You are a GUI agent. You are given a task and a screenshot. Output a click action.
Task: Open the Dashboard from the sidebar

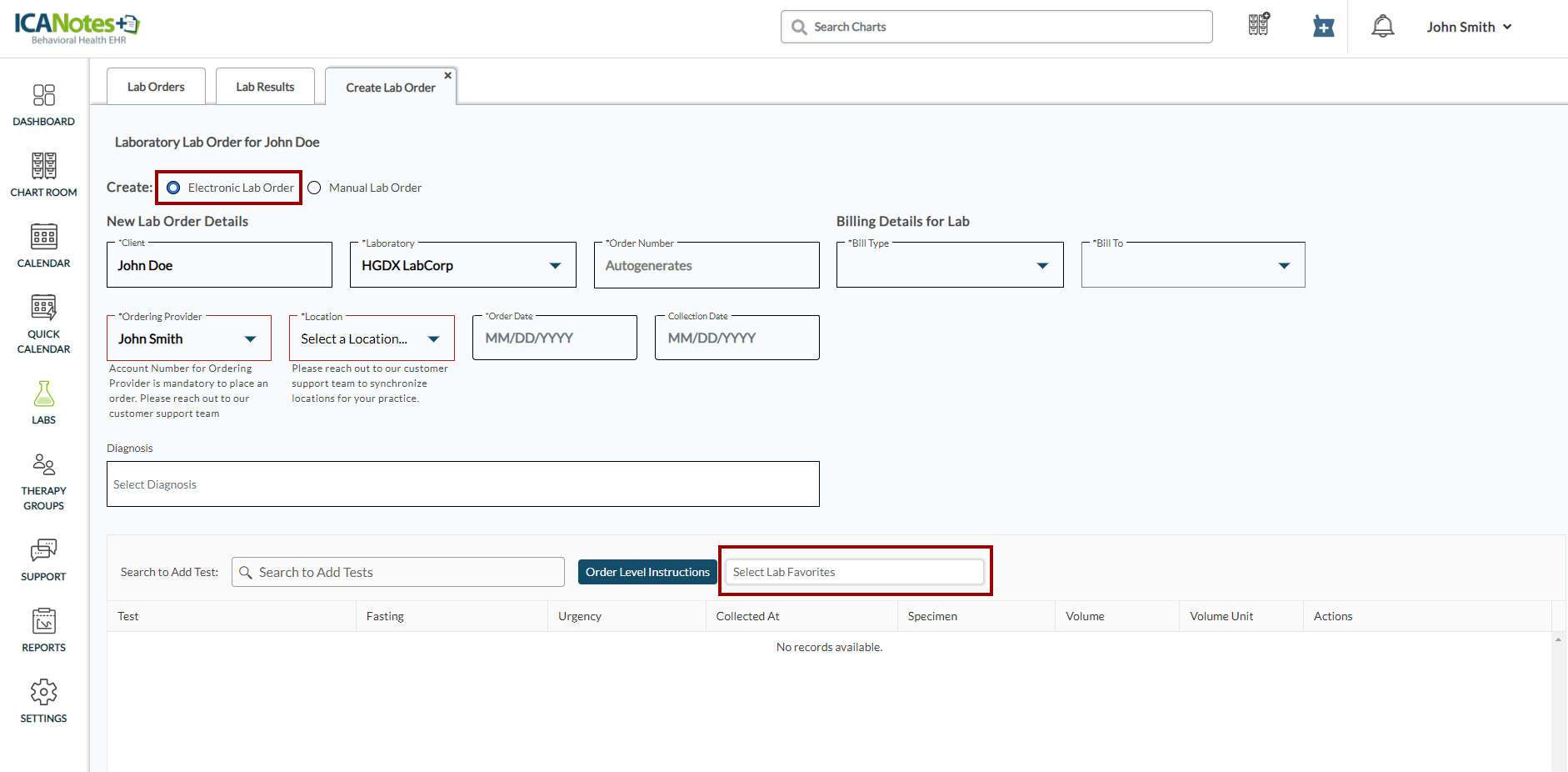(43, 104)
